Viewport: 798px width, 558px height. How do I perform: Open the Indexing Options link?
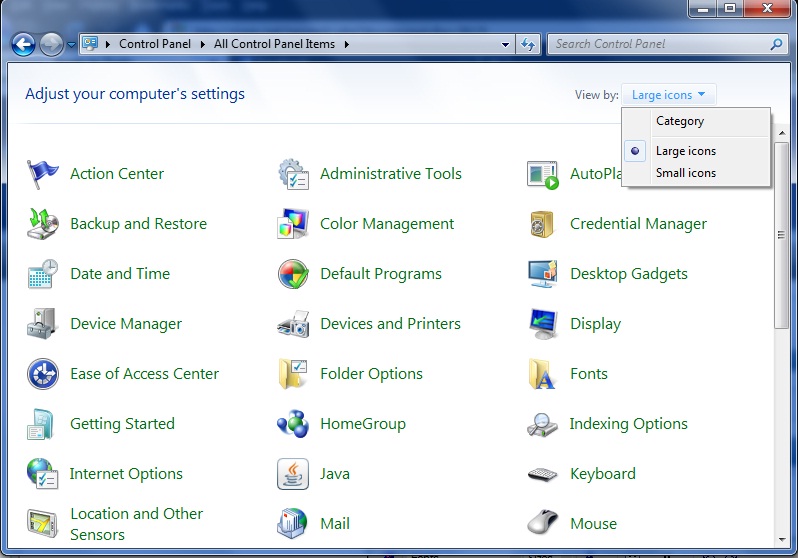pyautogui.click(x=629, y=424)
